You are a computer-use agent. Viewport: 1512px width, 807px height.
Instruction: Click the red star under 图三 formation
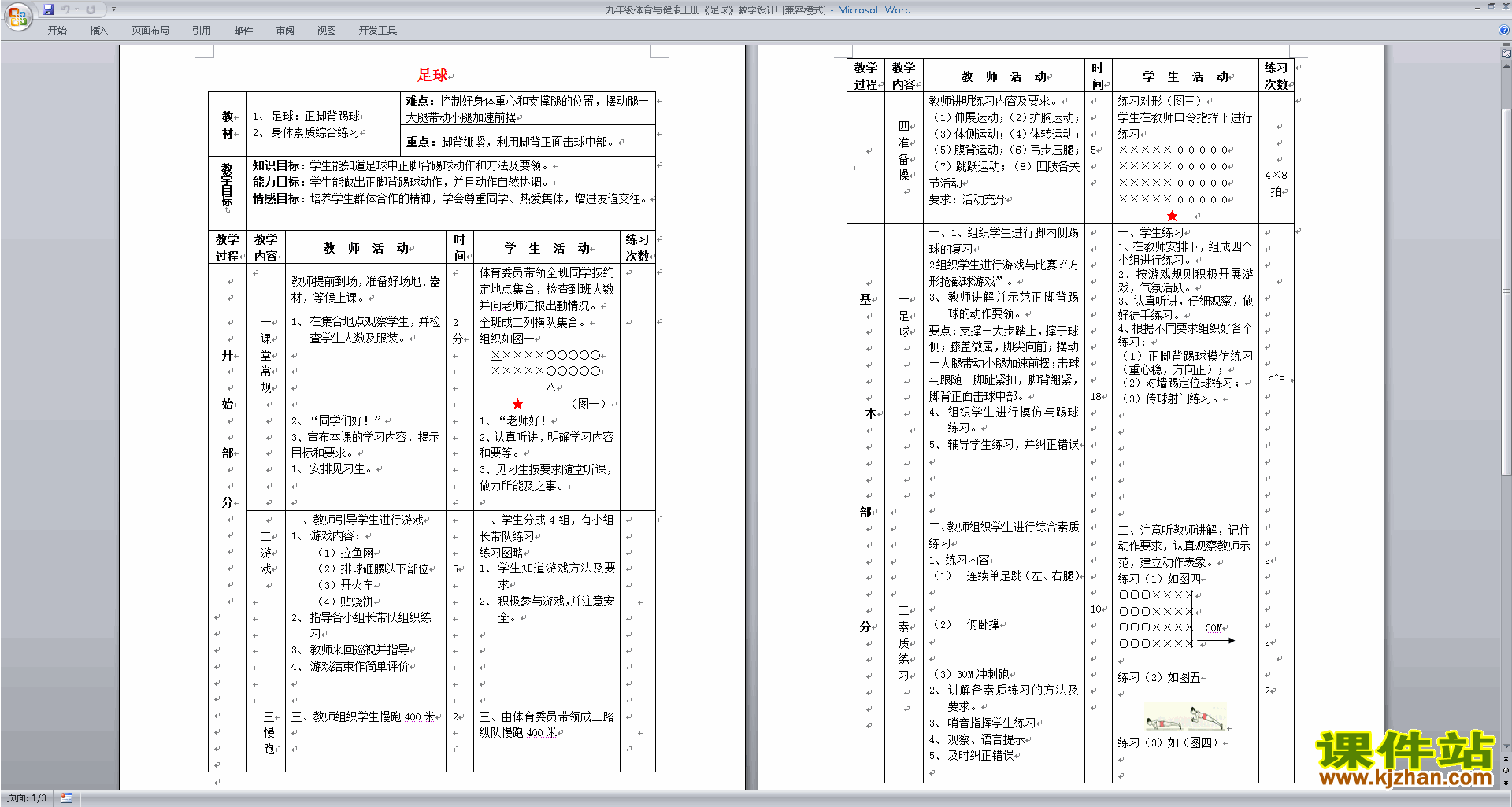click(x=1172, y=216)
